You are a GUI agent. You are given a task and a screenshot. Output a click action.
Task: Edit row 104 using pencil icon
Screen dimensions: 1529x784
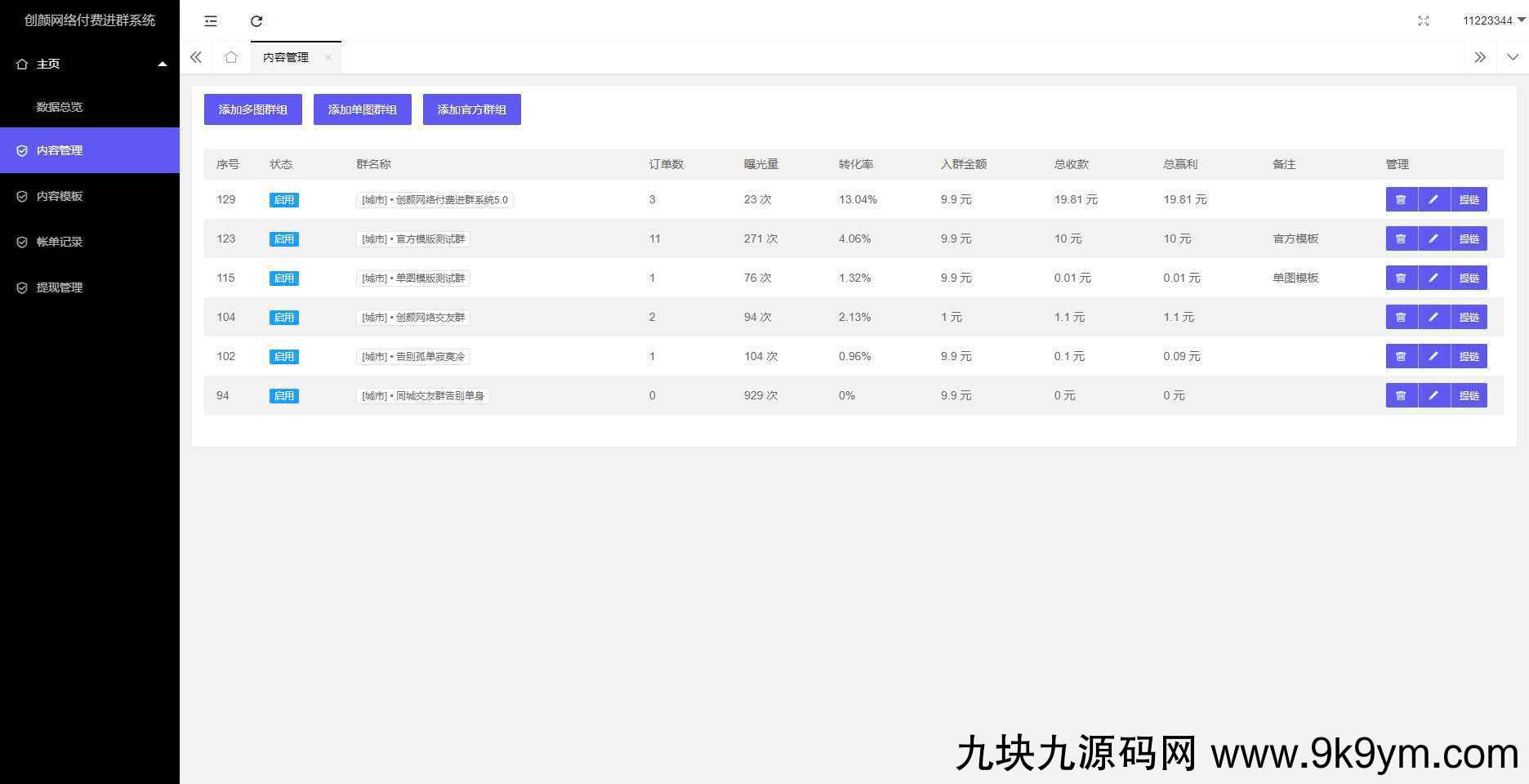(1433, 317)
